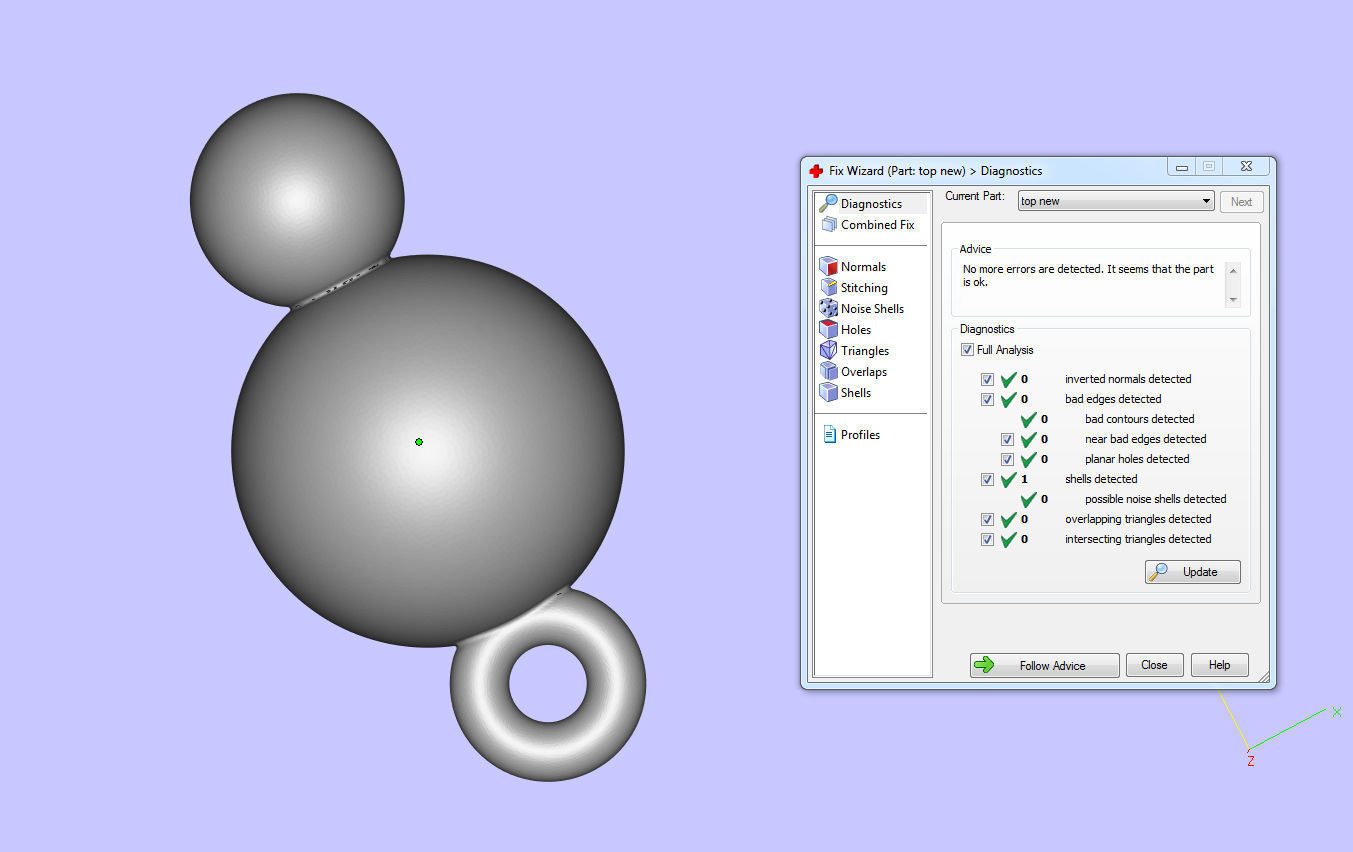Select the Holes fix icon
The height and width of the screenshot is (852, 1353).
coord(828,329)
